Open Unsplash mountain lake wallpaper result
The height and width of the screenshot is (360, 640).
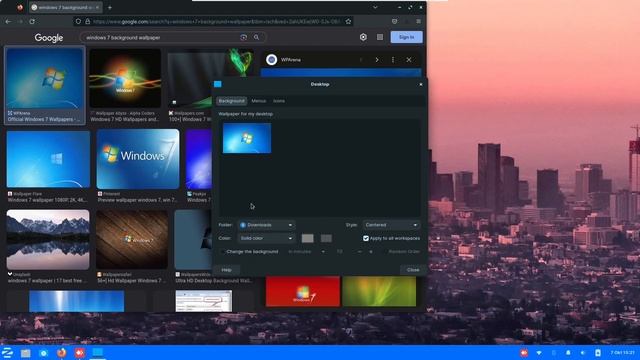[x=48, y=240]
